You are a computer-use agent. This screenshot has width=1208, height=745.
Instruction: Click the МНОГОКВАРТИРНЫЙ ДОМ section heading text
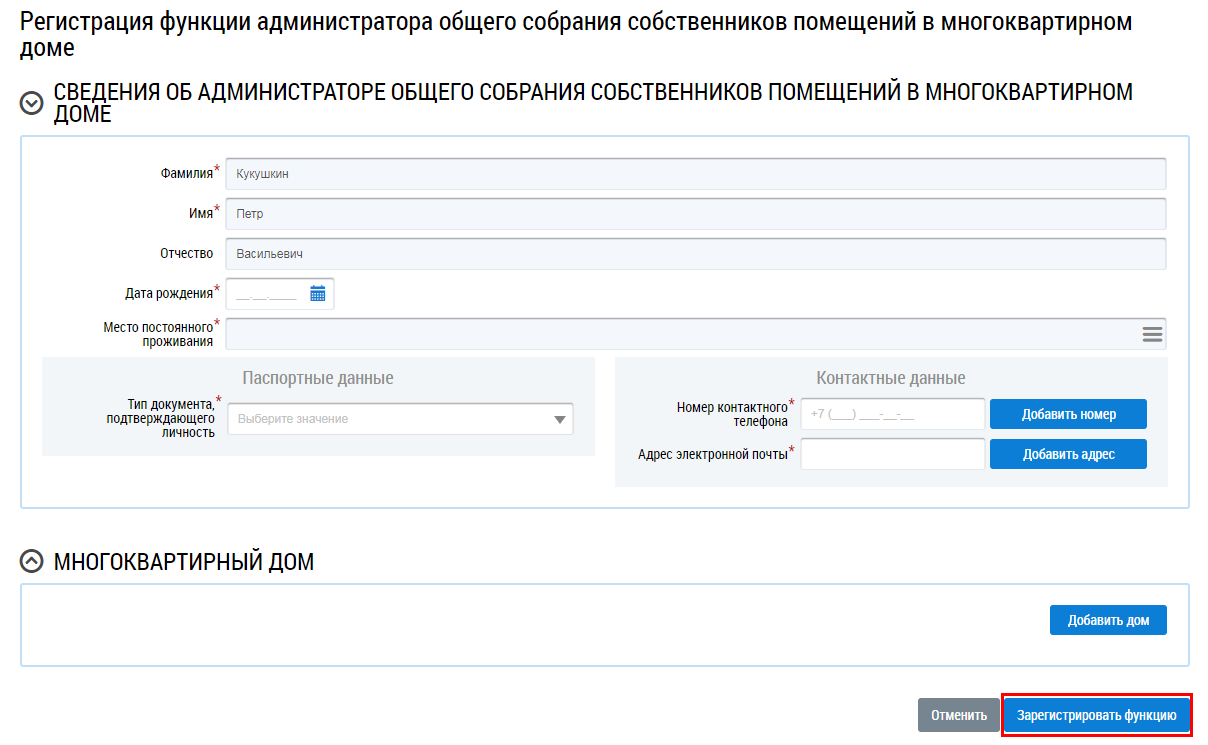(x=184, y=562)
